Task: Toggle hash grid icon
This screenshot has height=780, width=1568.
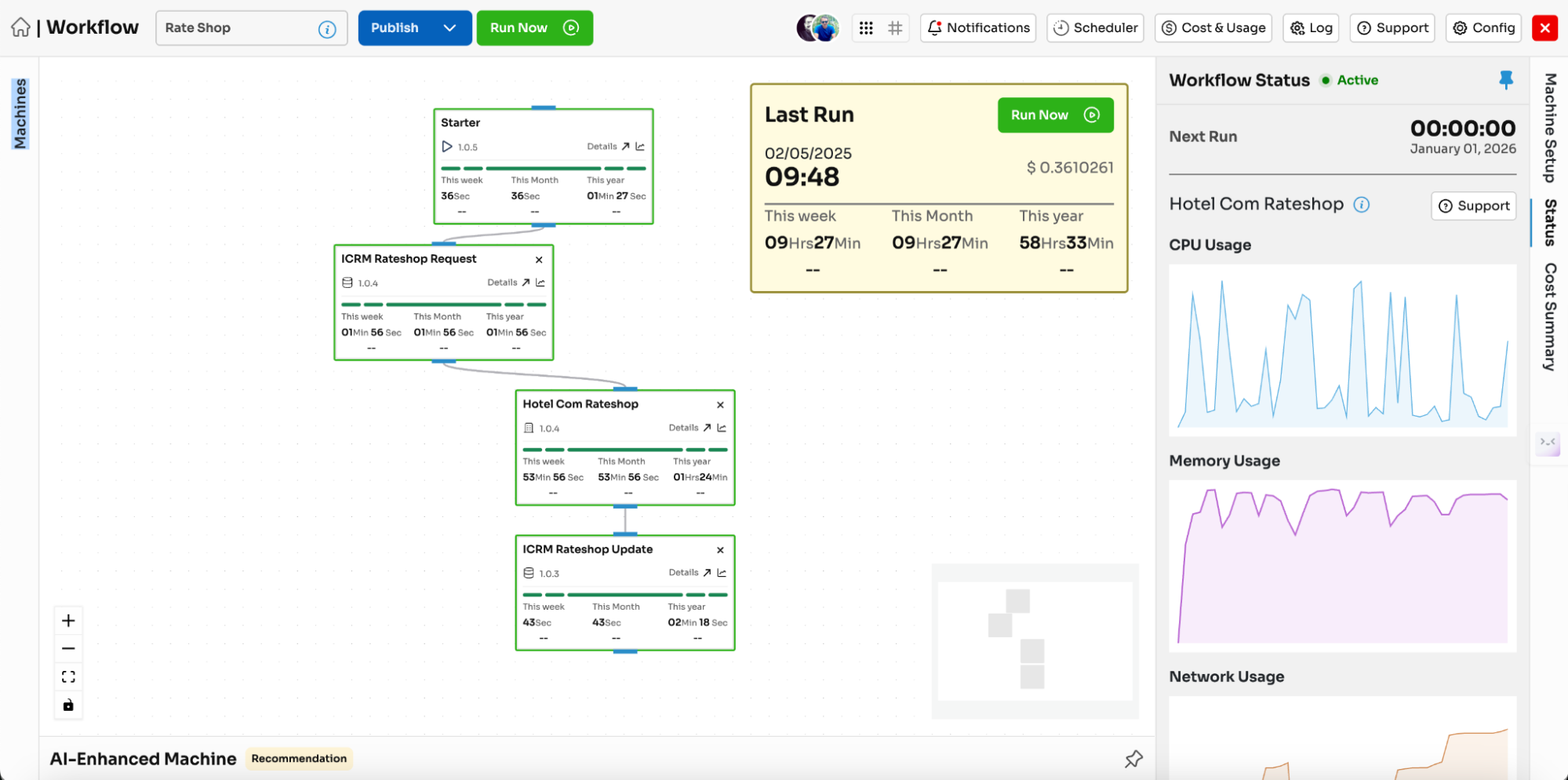Action: tap(895, 28)
